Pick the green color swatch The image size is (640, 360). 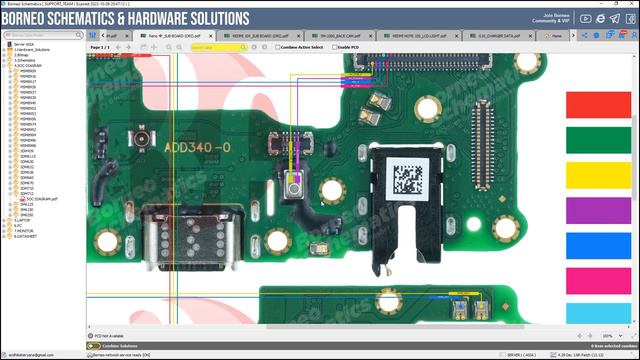(598, 140)
